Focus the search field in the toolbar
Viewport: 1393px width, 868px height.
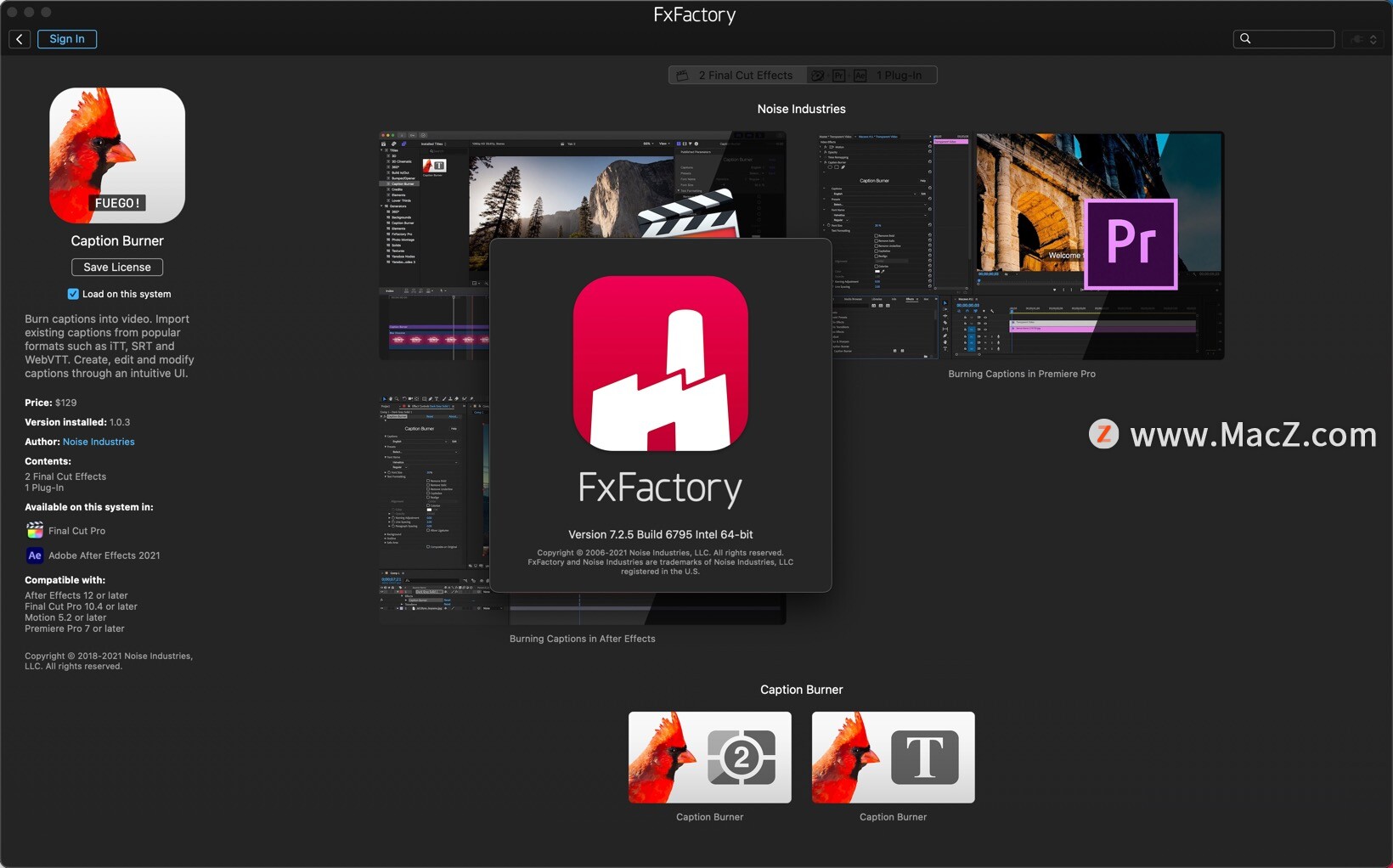[x=1283, y=39]
